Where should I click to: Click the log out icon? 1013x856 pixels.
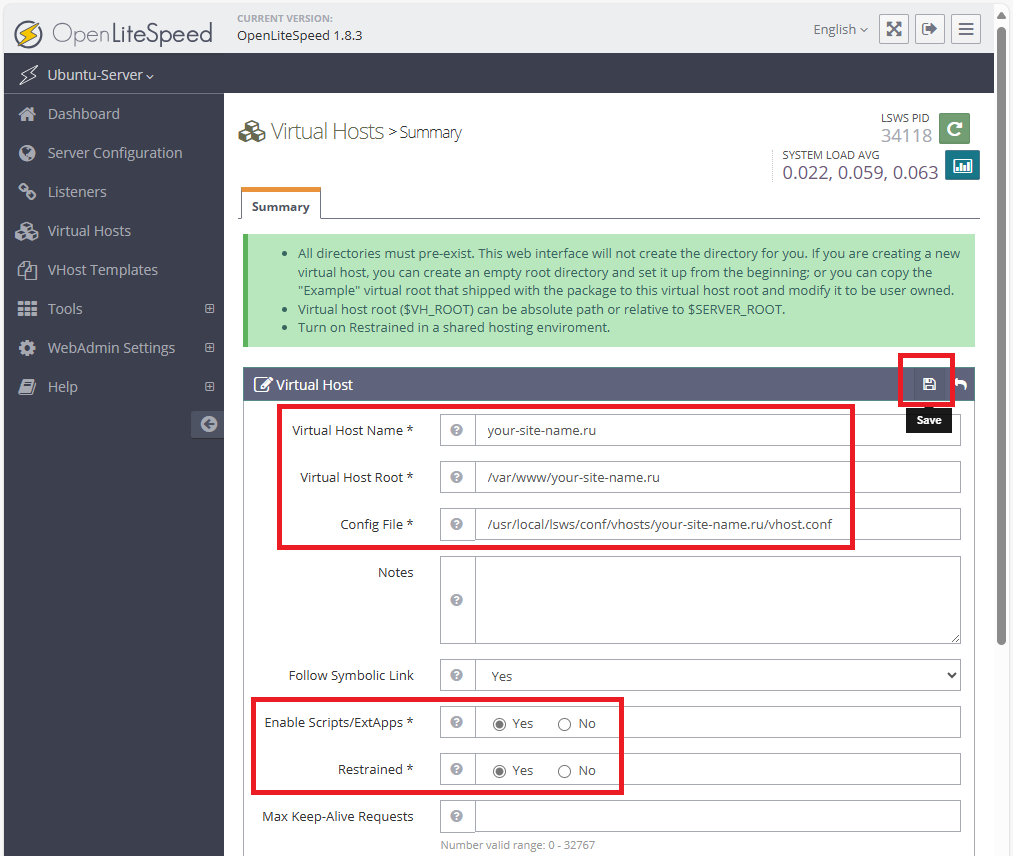pyautogui.click(x=930, y=29)
